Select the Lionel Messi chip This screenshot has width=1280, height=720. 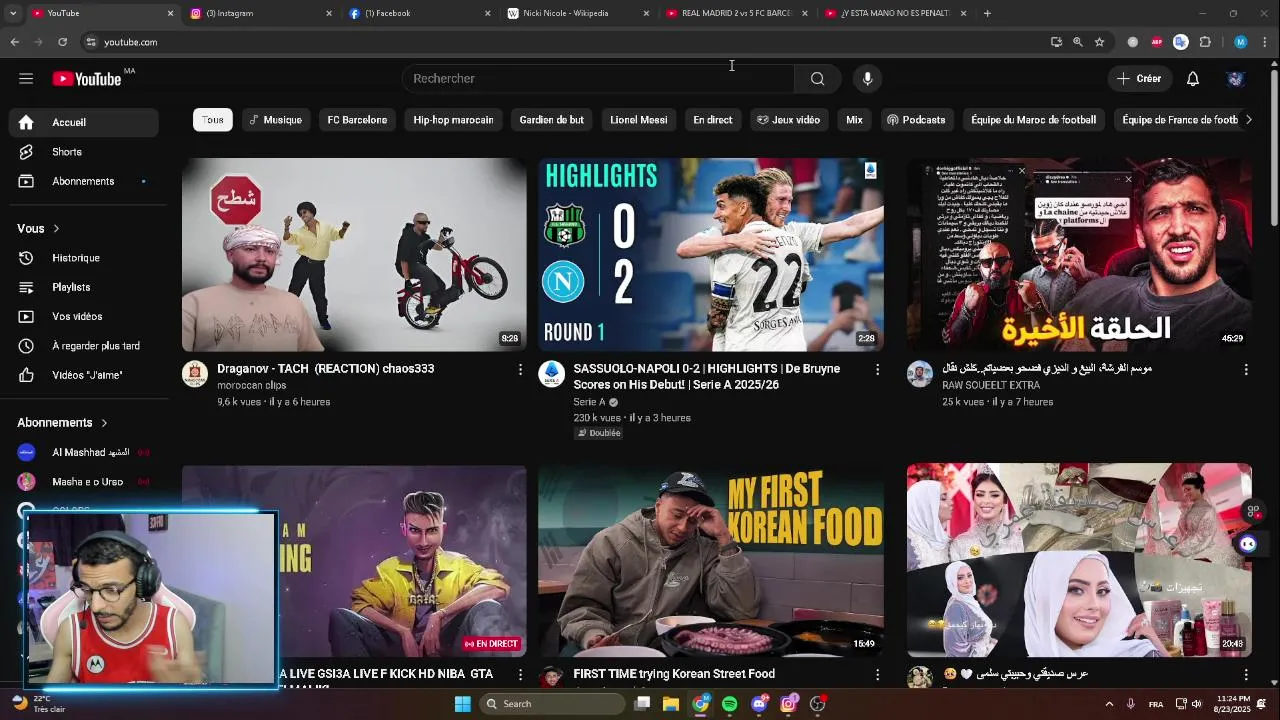coord(638,120)
